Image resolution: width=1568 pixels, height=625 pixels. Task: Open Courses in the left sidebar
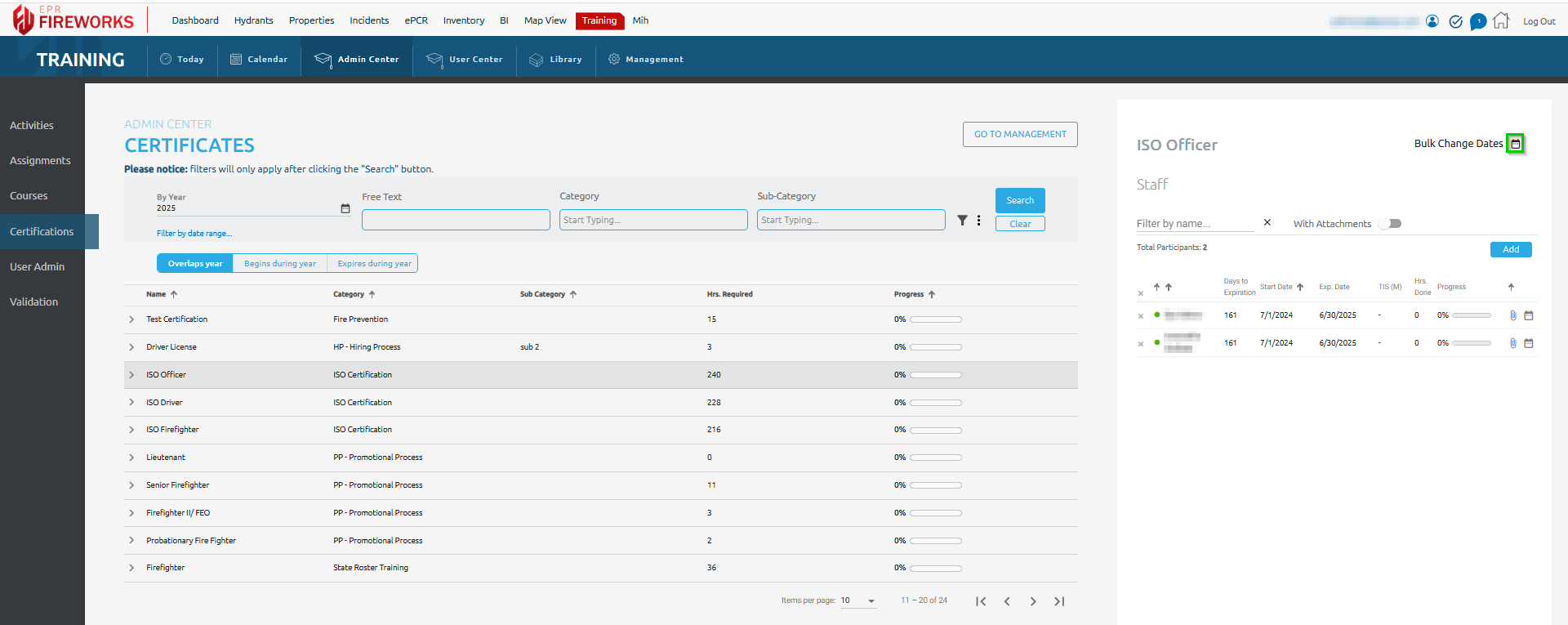[29, 196]
